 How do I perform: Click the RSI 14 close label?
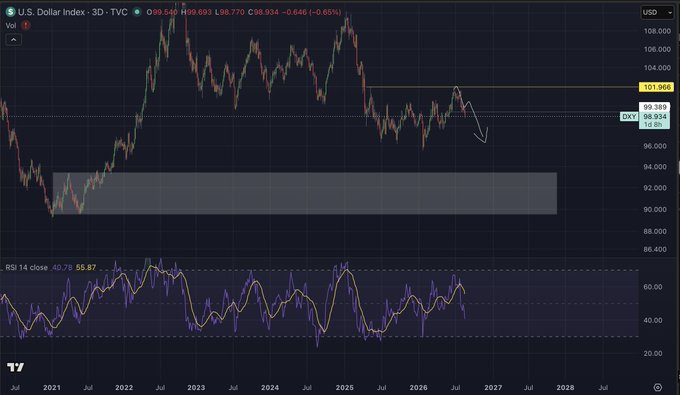click(26, 268)
